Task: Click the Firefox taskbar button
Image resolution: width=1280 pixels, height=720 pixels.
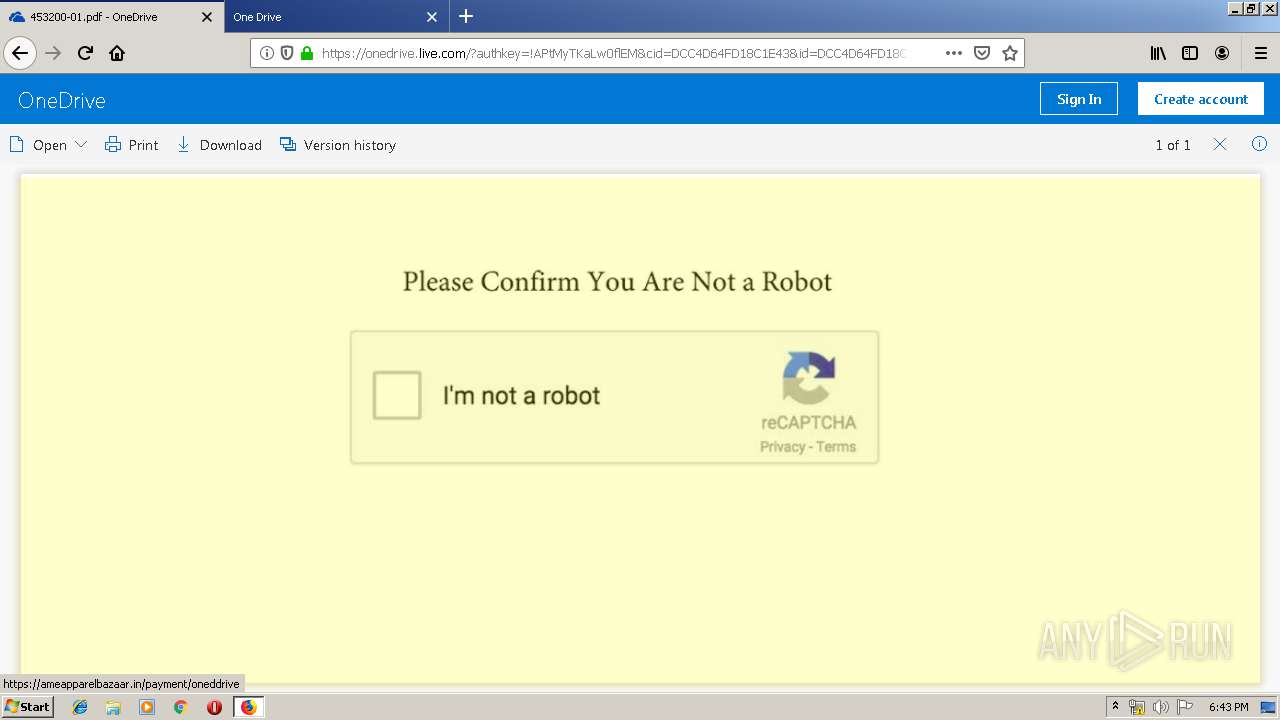Action: click(248, 707)
